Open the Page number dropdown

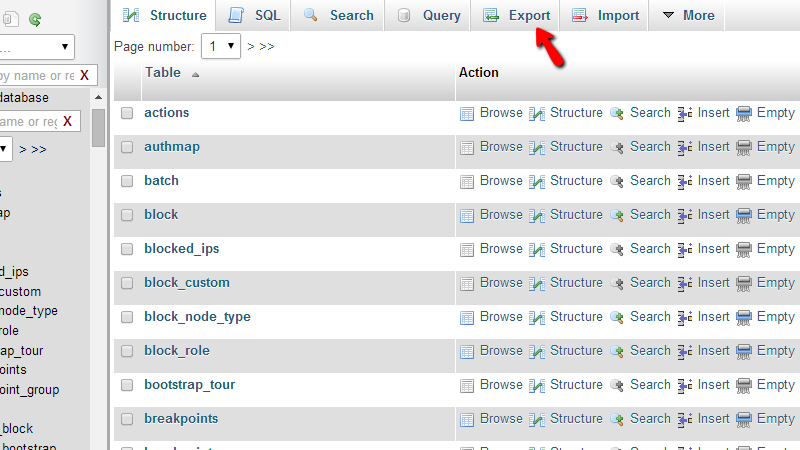click(221, 46)
